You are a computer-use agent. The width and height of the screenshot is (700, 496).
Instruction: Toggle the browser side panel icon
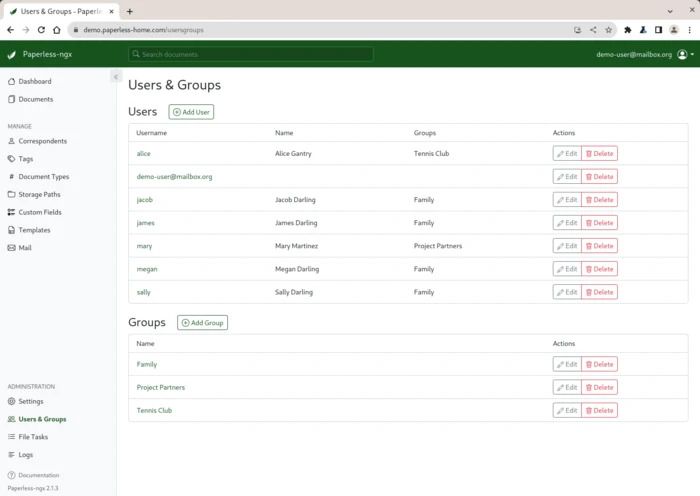click(658, 30)
